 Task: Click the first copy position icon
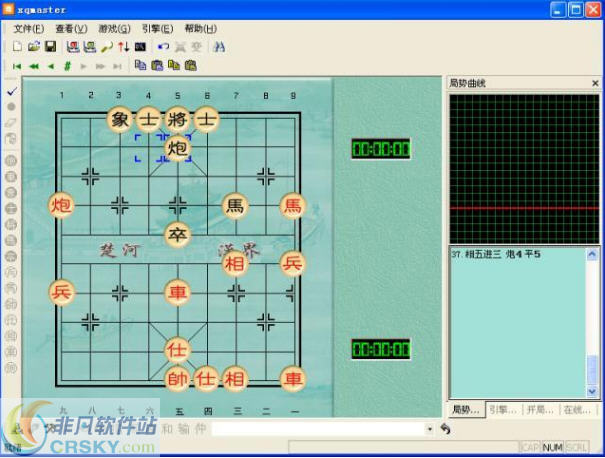[x=140, y=65]
